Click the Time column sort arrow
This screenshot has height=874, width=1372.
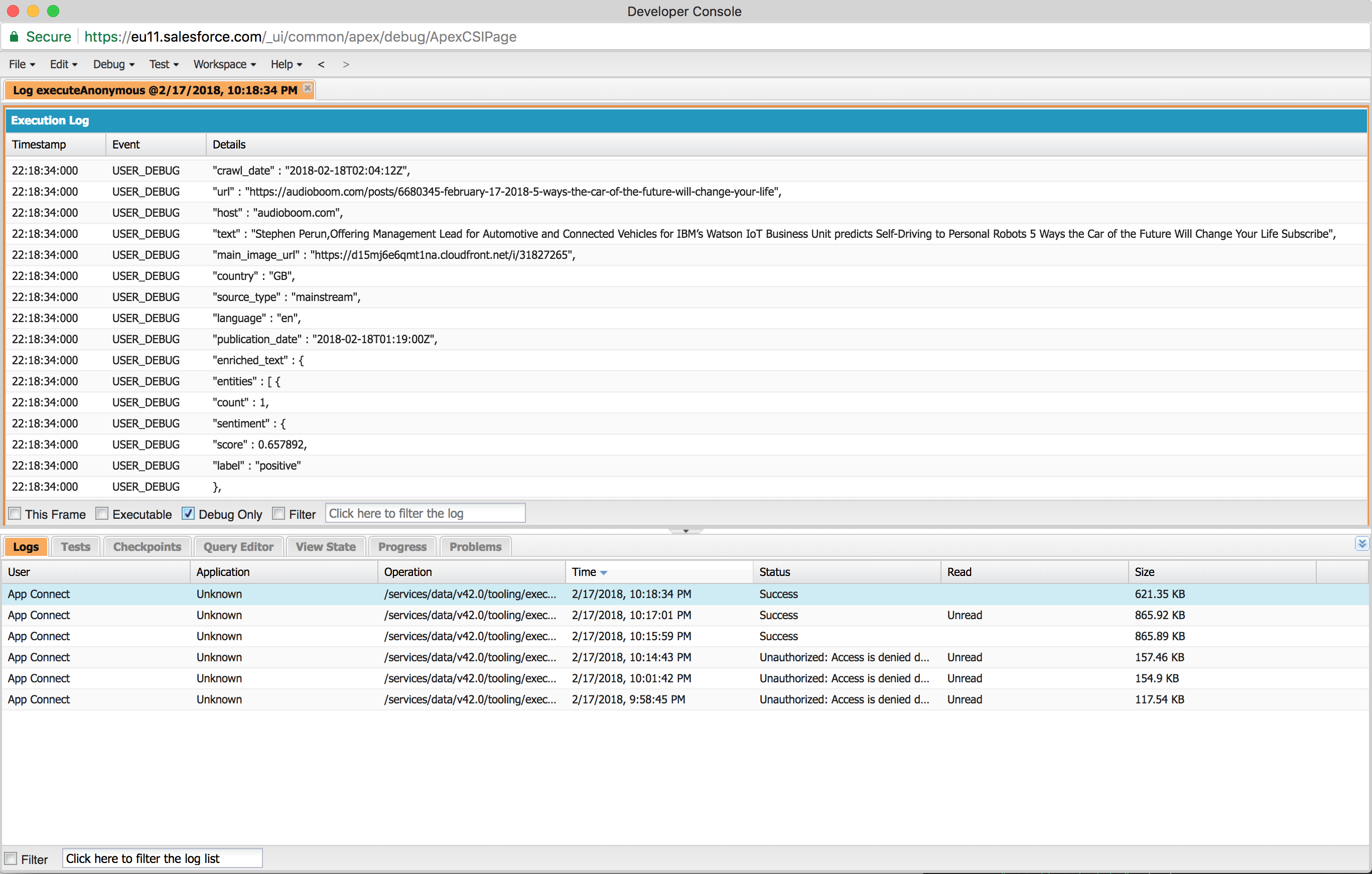pos(604,572)
